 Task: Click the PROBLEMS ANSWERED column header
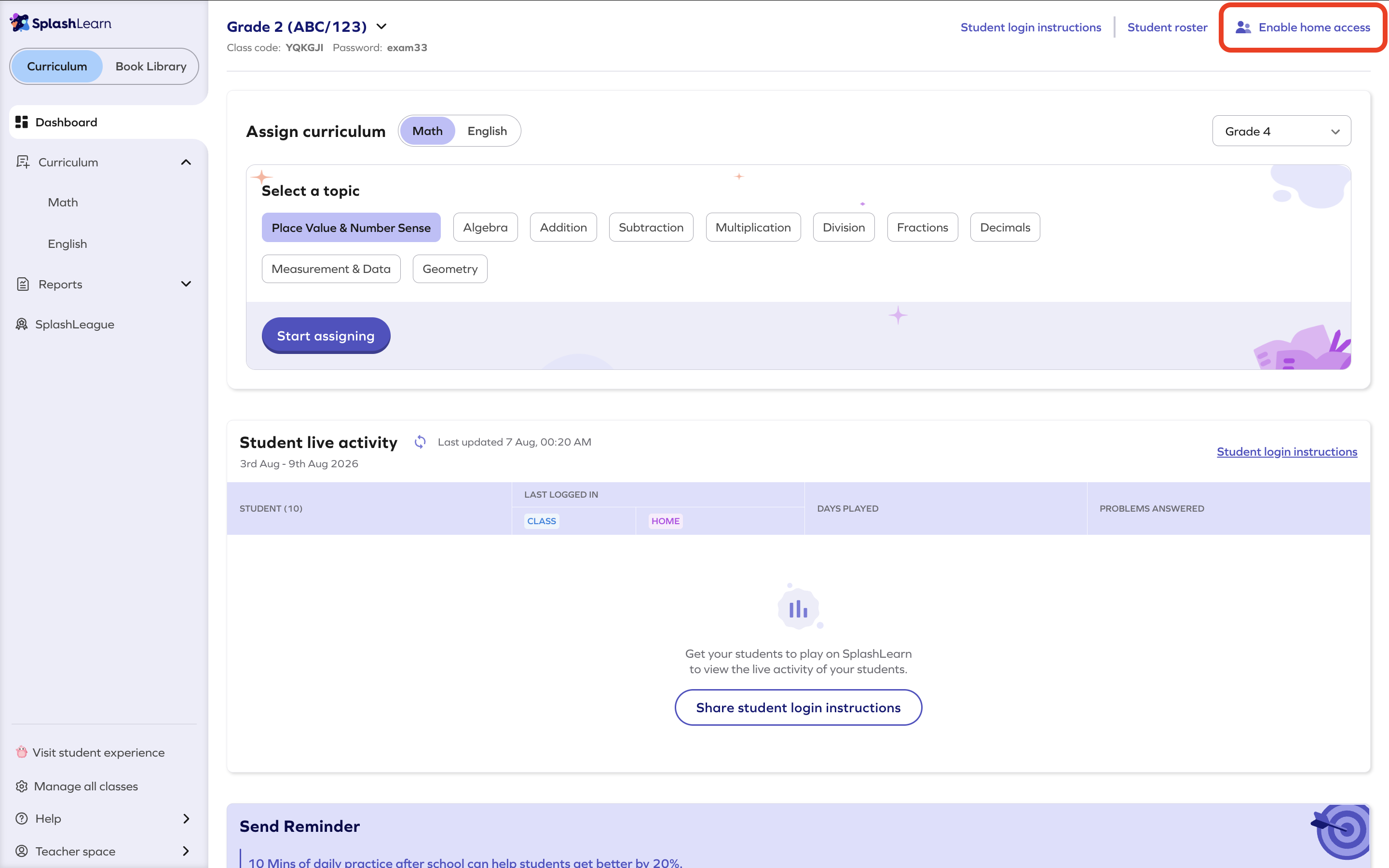coord(1152,509)
